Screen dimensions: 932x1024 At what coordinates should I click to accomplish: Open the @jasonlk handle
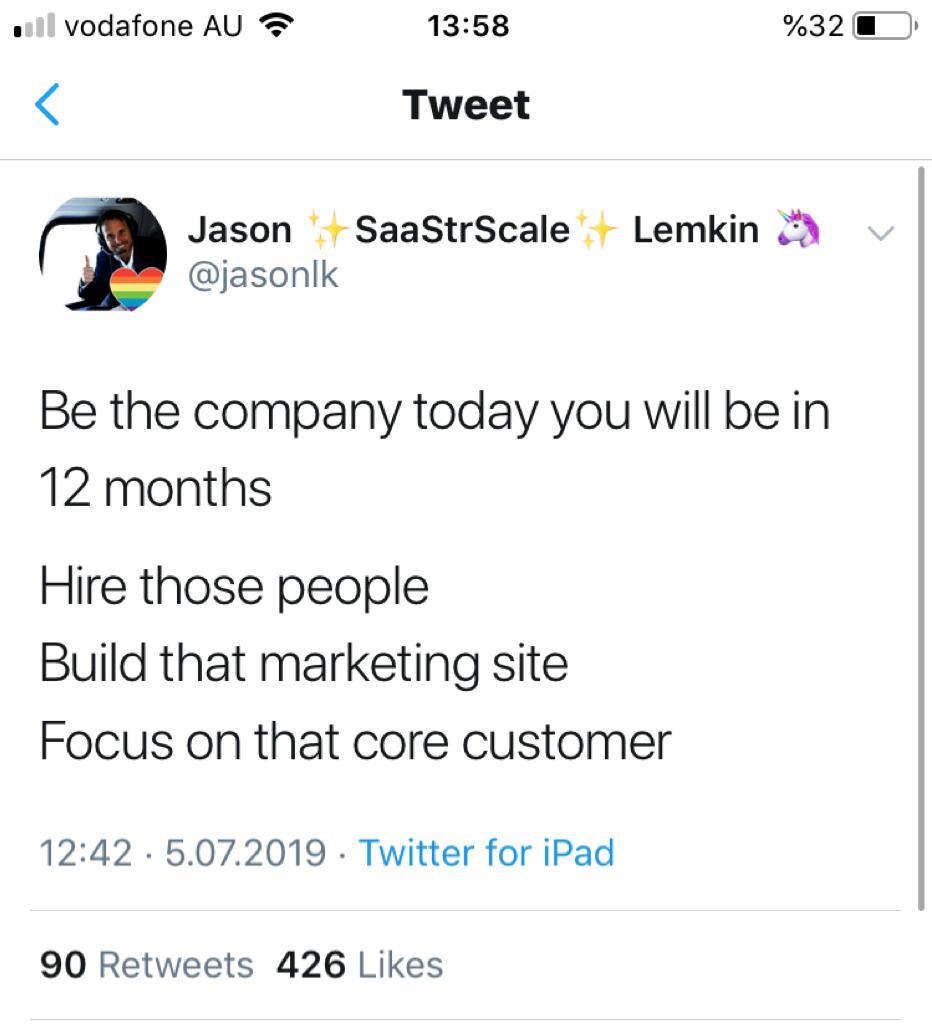(x=263, y=273)
